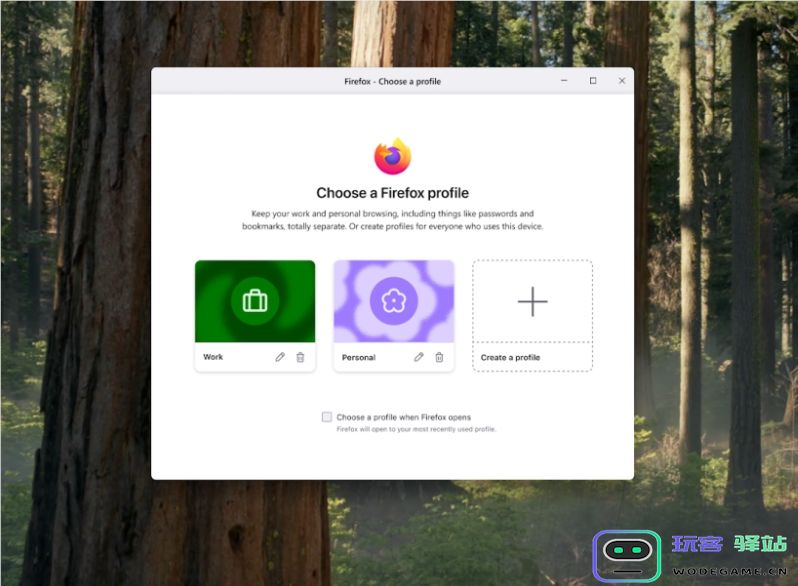Delete the Work profile using trash icon
The height and width of the screenshot is (586, 798).
tap(300, 357)
